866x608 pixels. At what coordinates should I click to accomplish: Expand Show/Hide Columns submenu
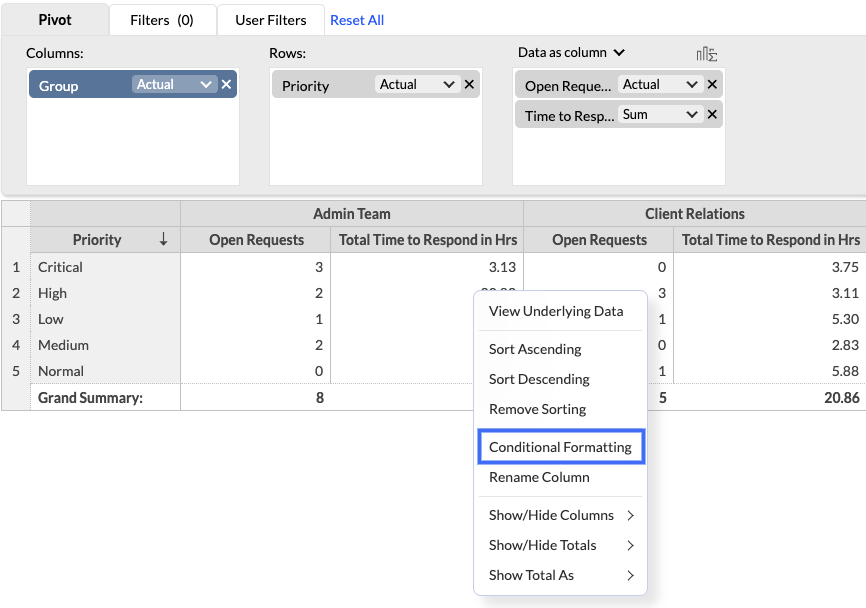point(560,515)
